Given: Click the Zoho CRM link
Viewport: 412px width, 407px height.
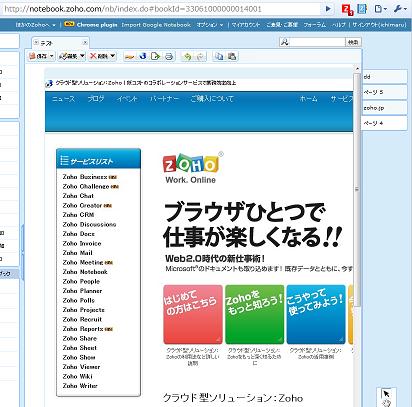Looking at the screenshot, I should (78, 215).
